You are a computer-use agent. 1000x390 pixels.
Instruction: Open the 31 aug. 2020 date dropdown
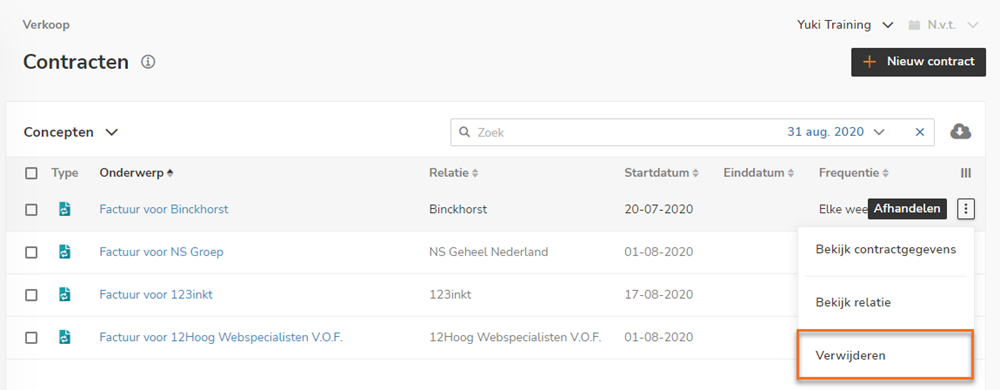(836, 132)
